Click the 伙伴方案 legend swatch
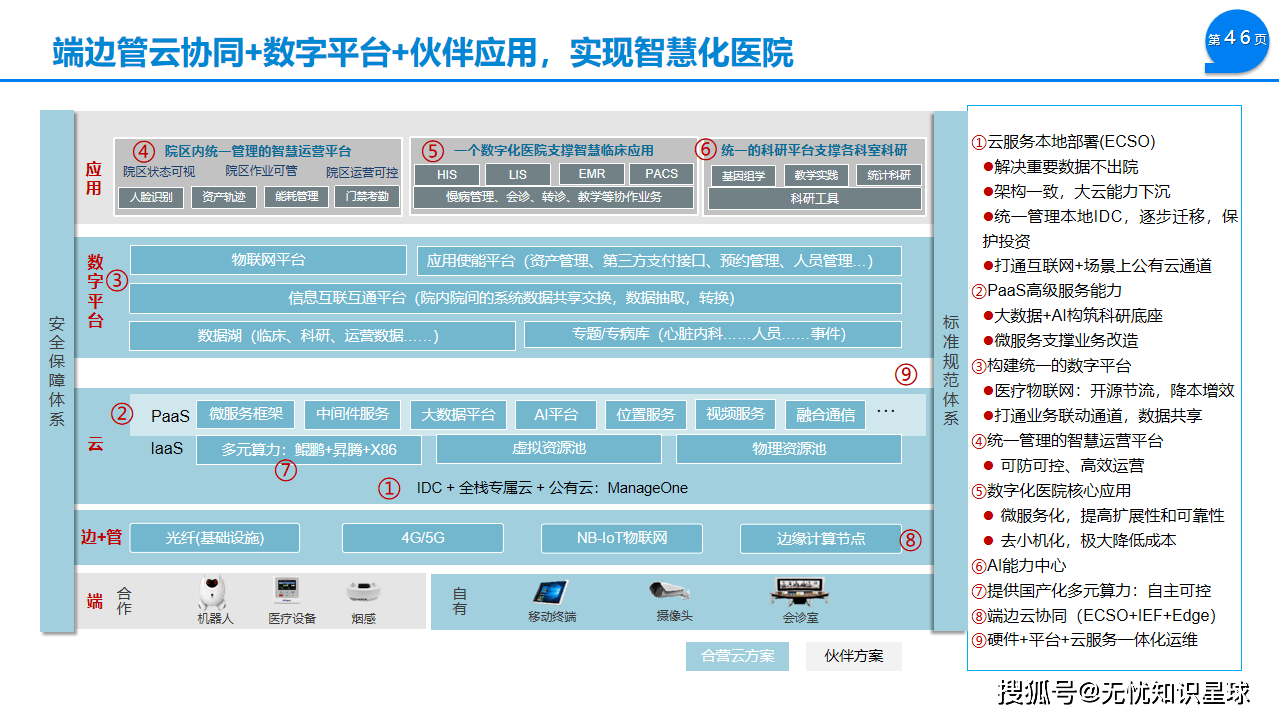This screenshot has width=1280, height=720. (x=853, y=656)
